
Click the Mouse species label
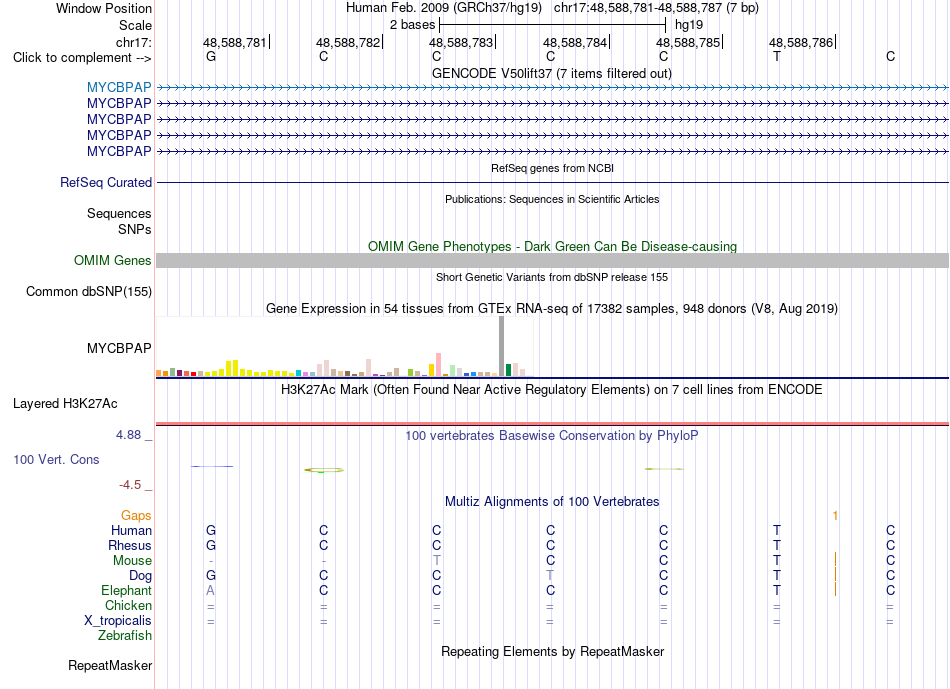click(x=132, y=561)
